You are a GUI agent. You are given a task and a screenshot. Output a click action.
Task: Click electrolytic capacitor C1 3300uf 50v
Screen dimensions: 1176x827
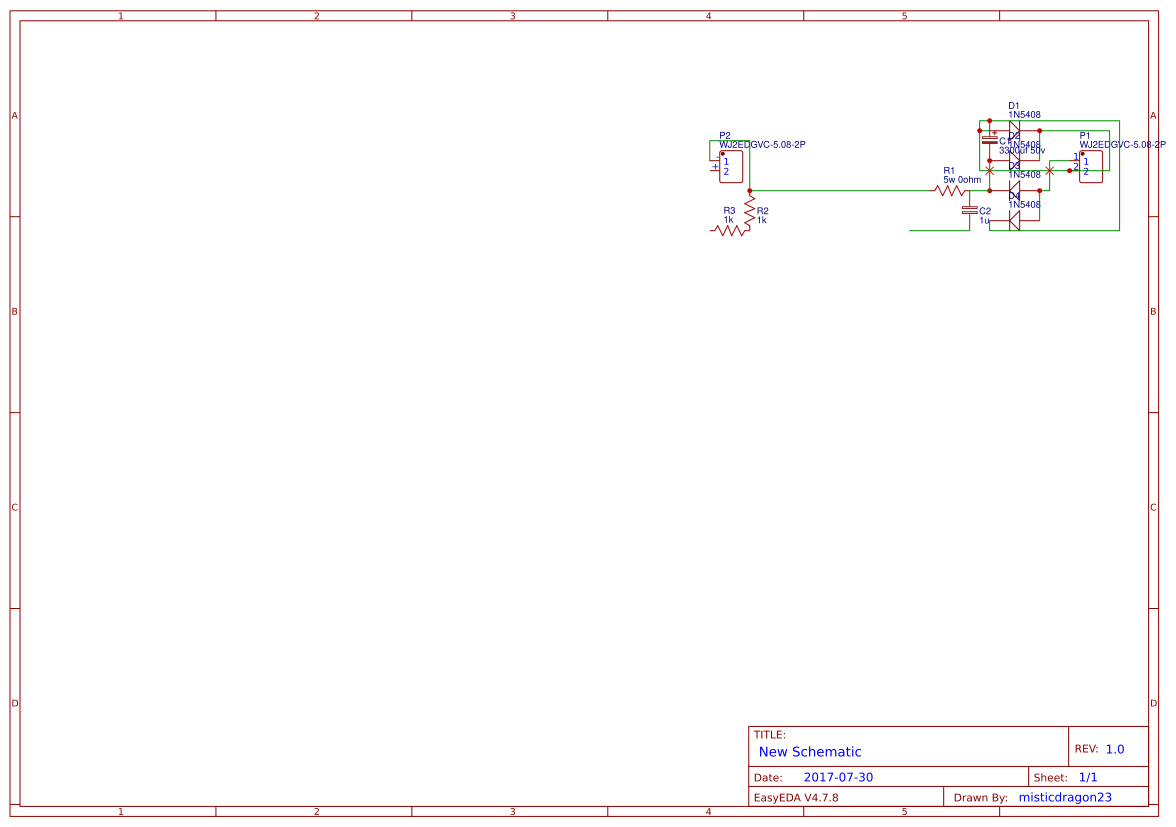point(990,139)
